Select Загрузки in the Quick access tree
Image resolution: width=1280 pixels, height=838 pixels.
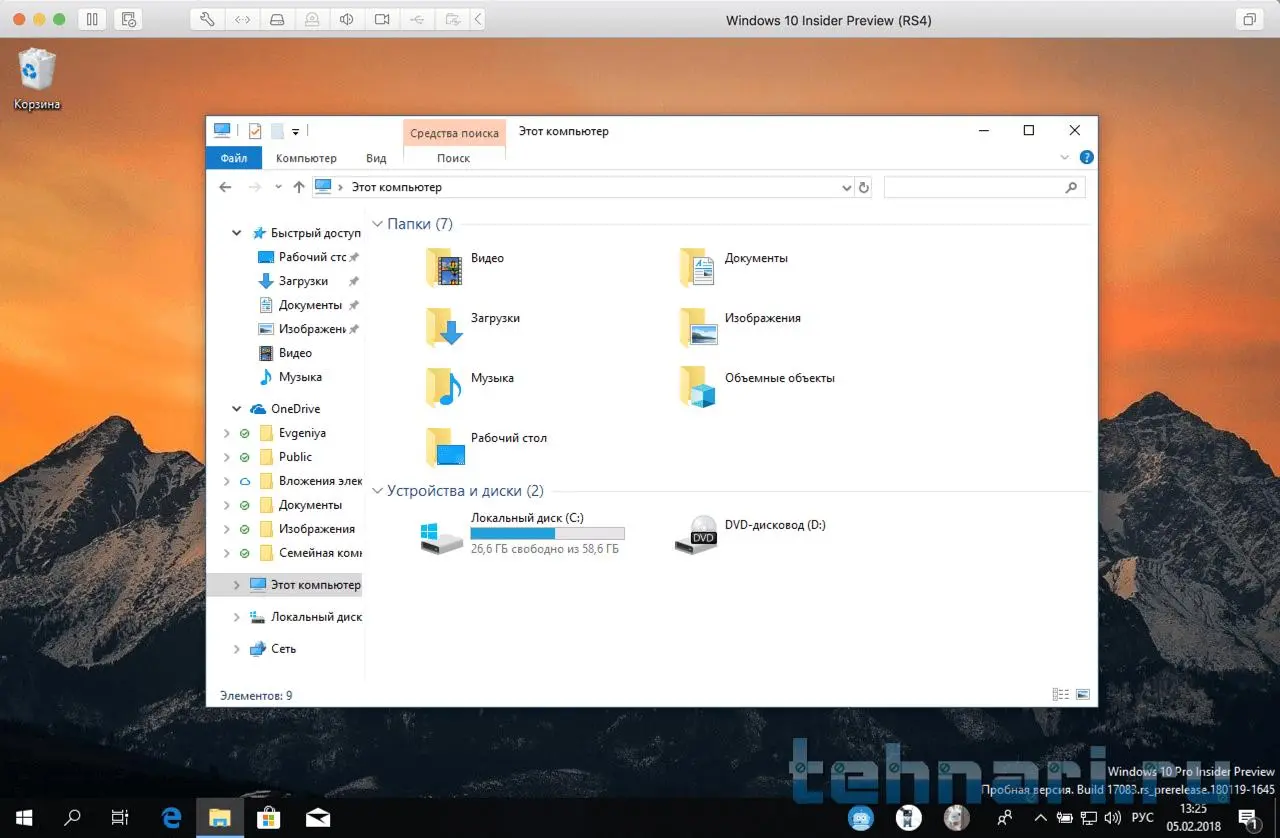click(304, 281)
